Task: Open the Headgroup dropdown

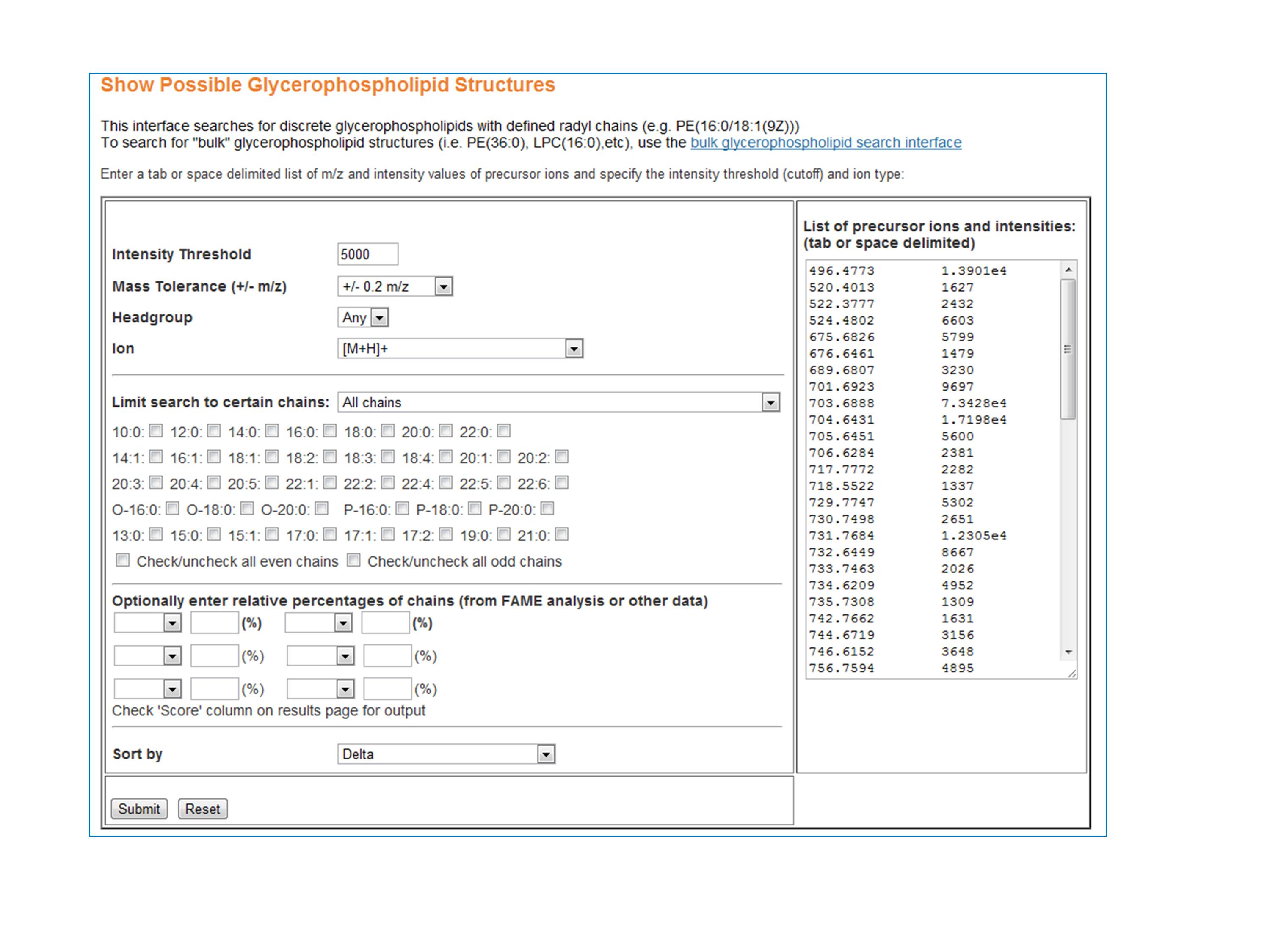Action: click(x=363, y=317)
